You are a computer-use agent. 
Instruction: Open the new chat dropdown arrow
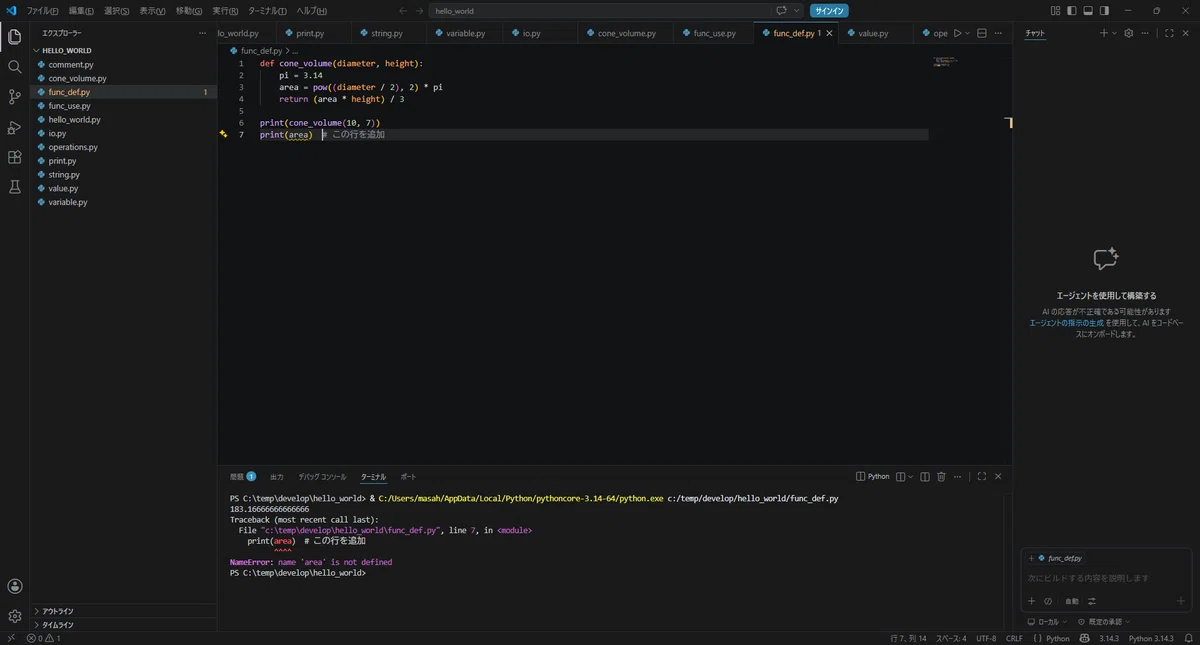coord(1114,33)
